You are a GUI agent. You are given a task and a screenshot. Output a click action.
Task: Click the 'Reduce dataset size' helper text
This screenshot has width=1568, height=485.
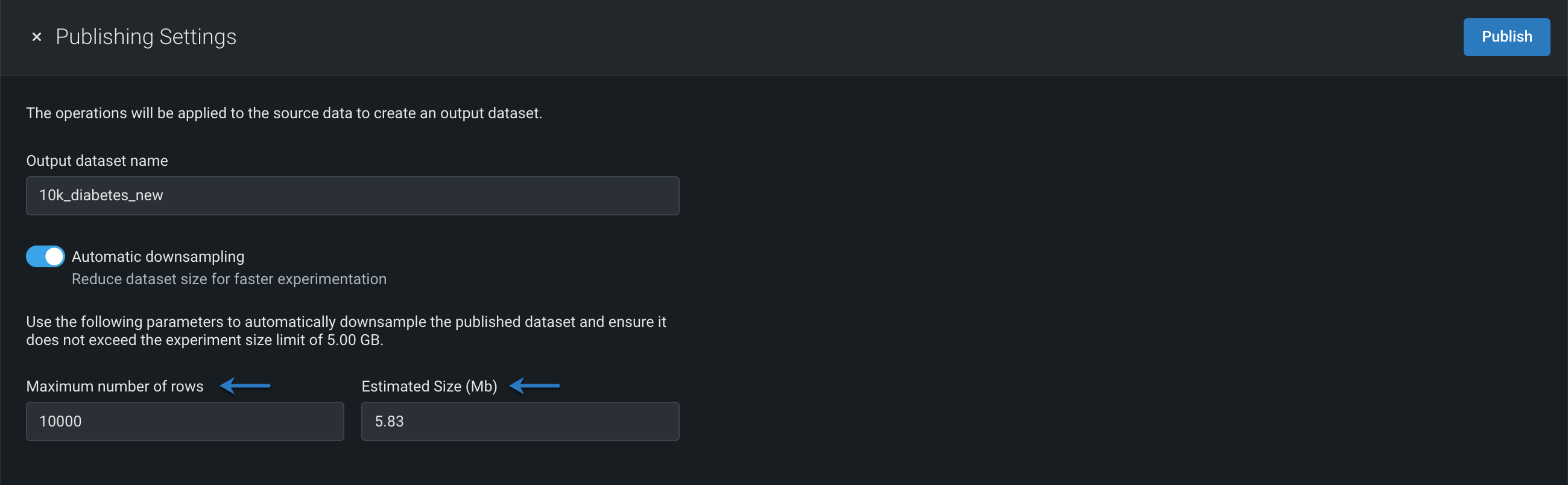coord(229,279)
